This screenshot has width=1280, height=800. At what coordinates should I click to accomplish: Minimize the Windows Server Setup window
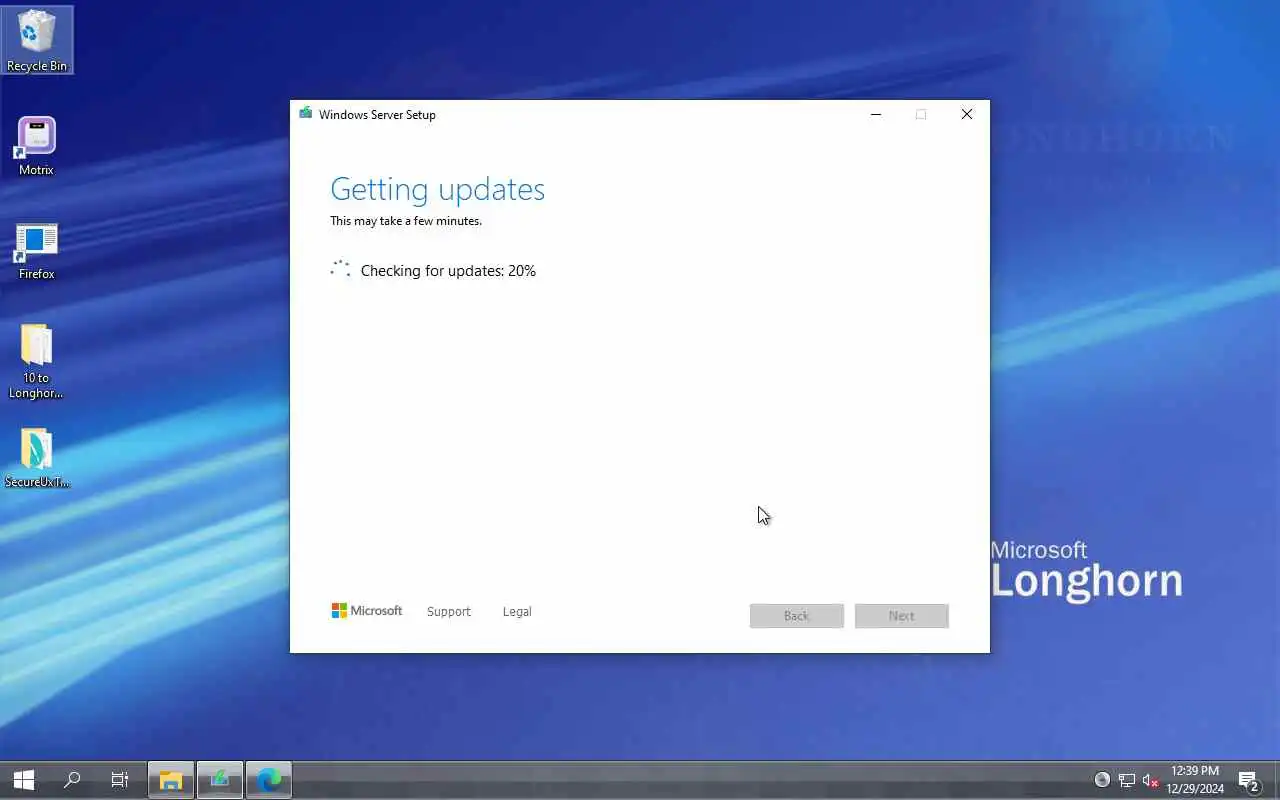pos(876,114)
